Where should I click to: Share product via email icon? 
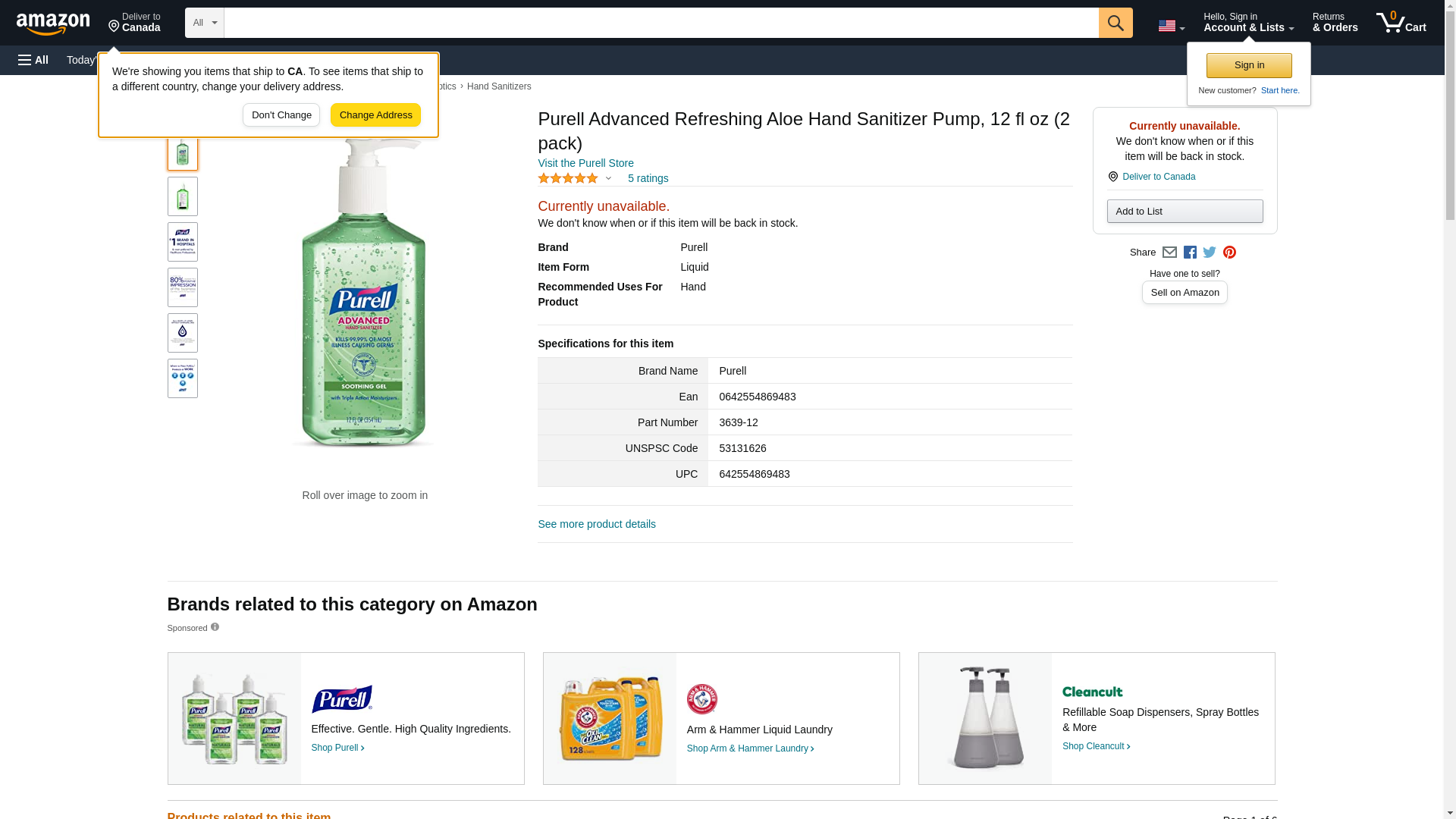tap(1169, 253)
